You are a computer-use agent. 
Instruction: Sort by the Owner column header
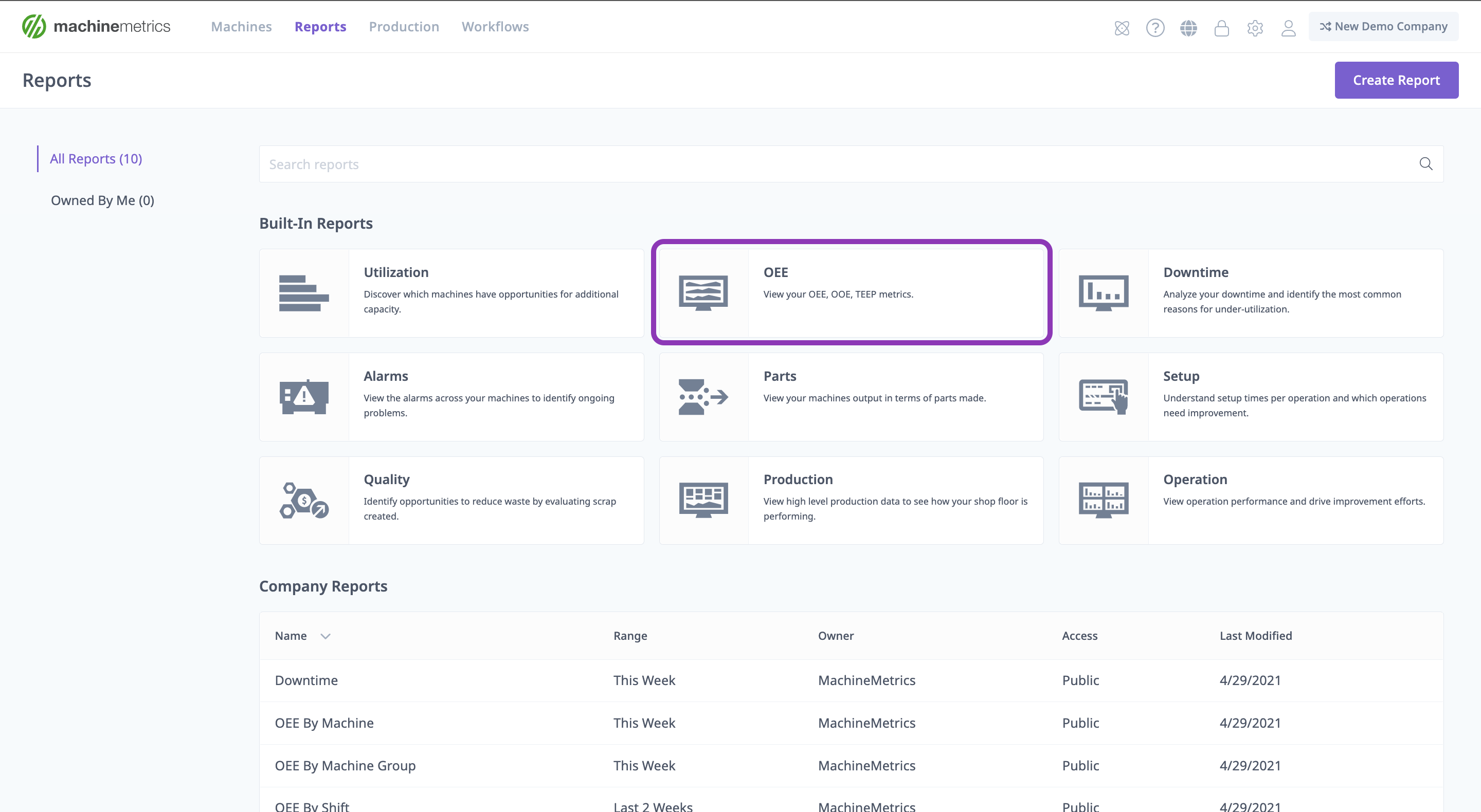pyautogui.click(x=836, y=636)
